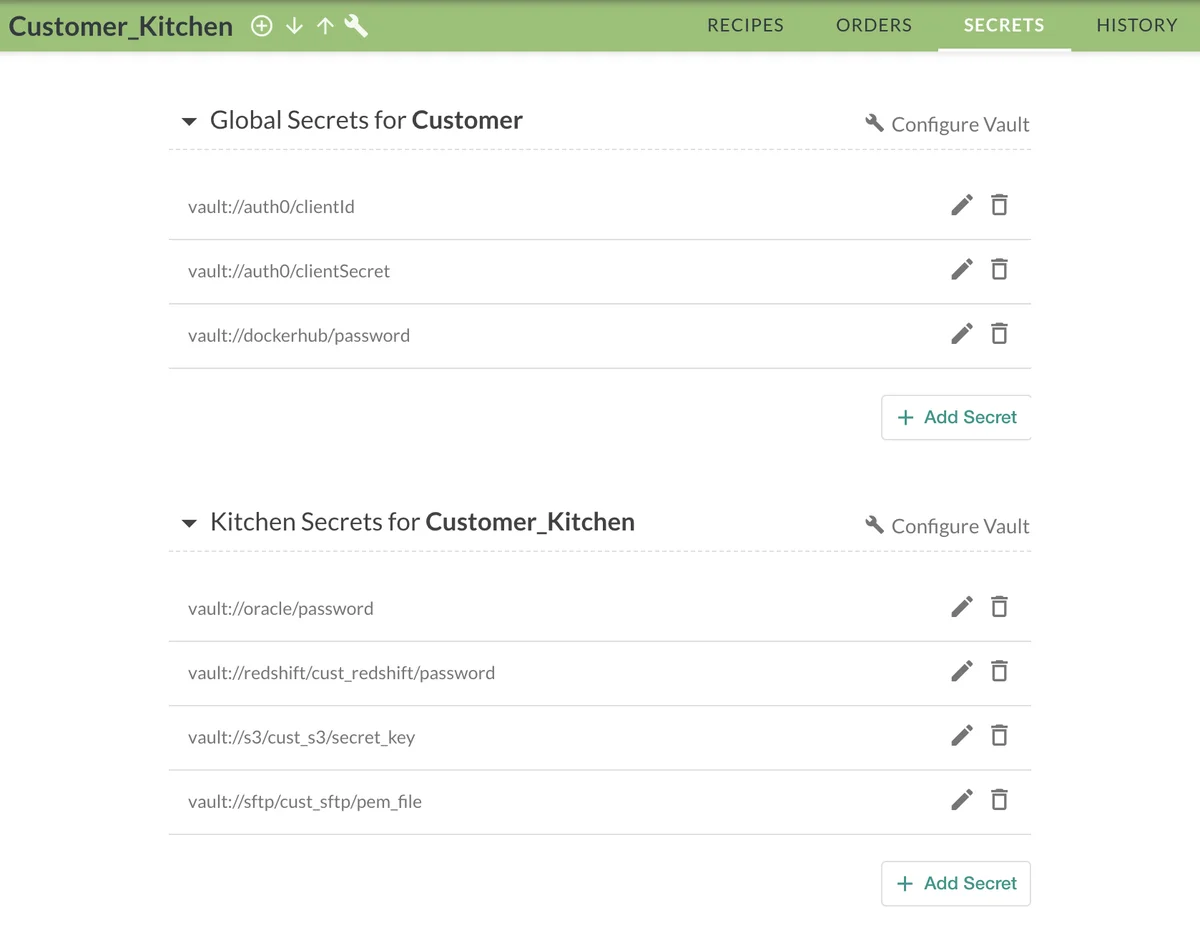
Task: Click Add Secret under Kitchen Secrets
Action: coord(955,883)
